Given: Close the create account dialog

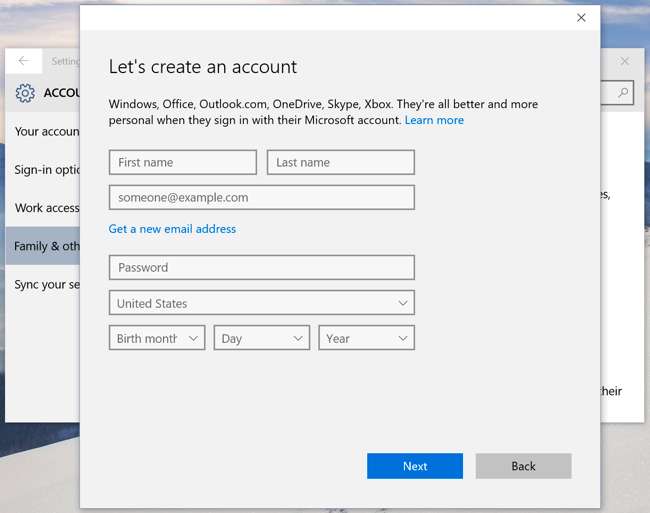Looking at the screenshot, I should pos(581,18).
